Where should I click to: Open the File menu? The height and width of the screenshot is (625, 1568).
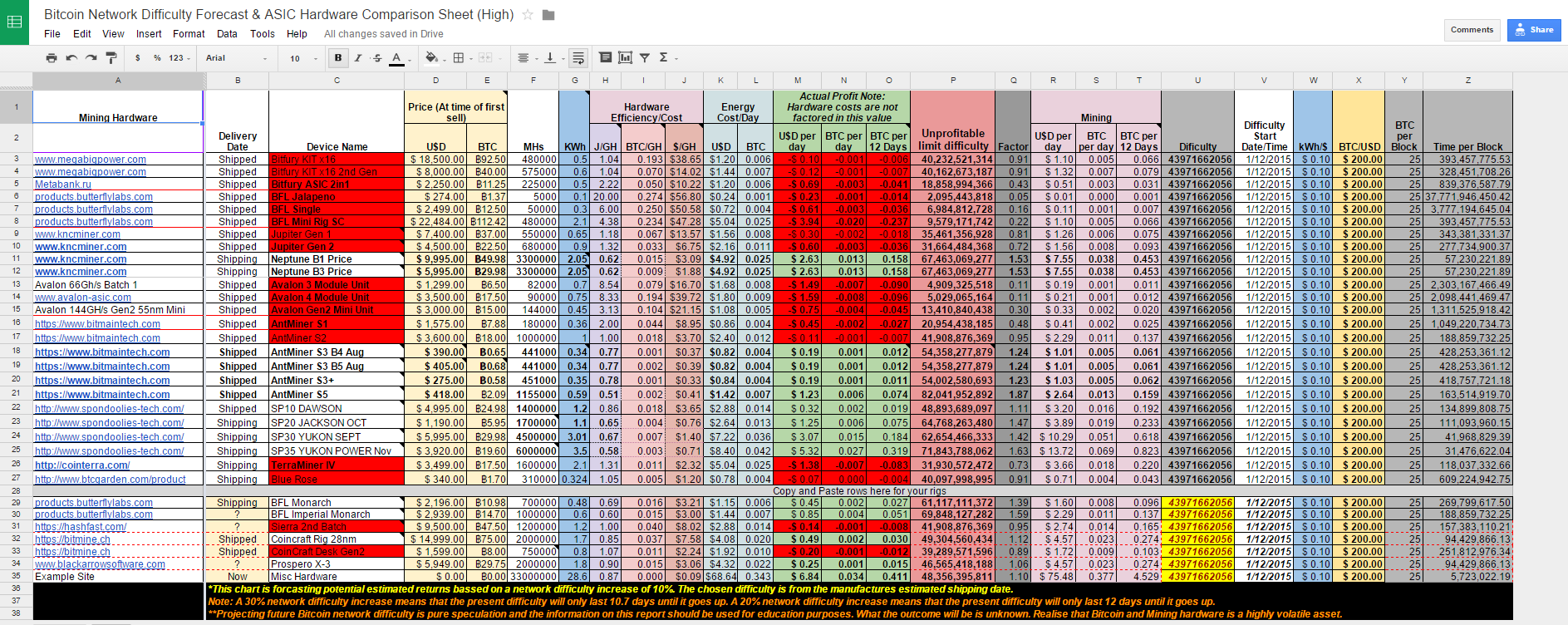tap(52, 34)
